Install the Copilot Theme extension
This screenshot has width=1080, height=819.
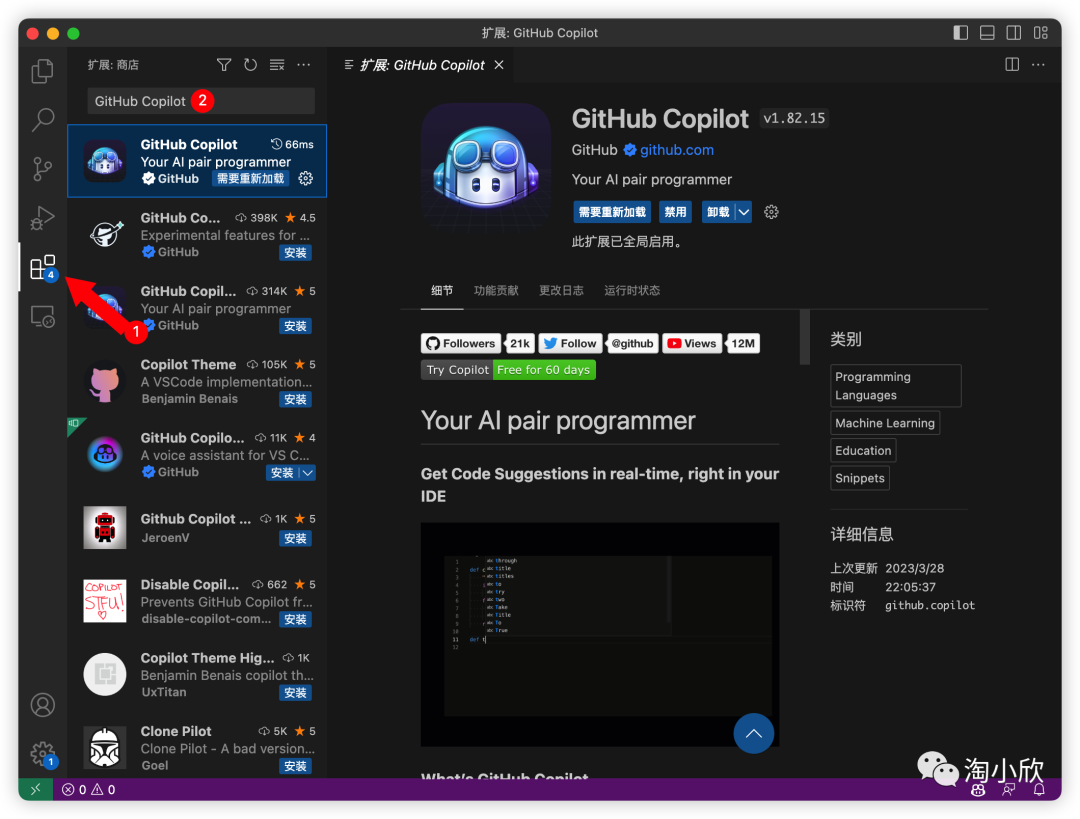pos(295,400)
